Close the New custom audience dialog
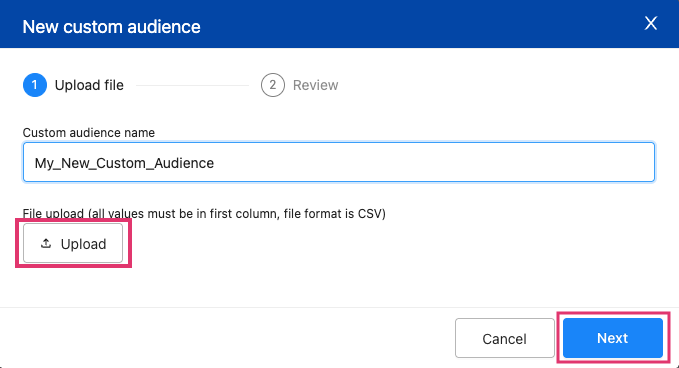Viewport: 679px width, 368px height. point(650,23)
